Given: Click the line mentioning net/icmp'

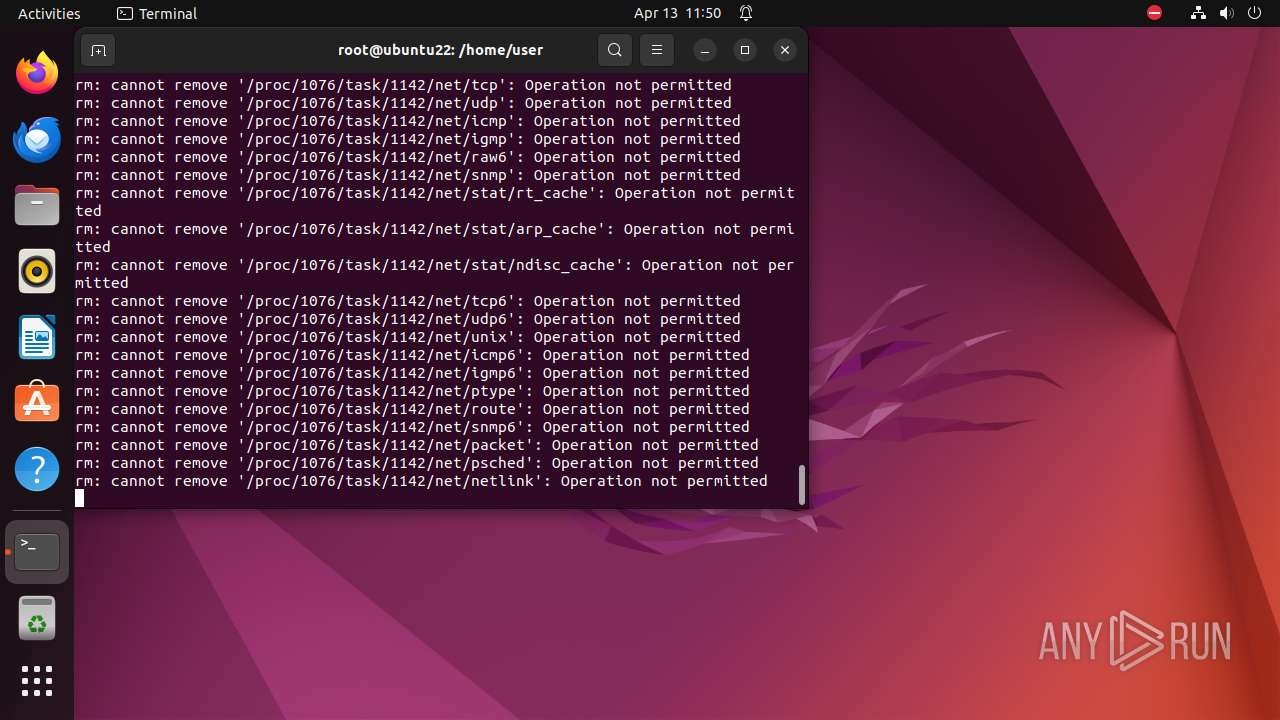Looking at the screenshot, I should 408,121.
